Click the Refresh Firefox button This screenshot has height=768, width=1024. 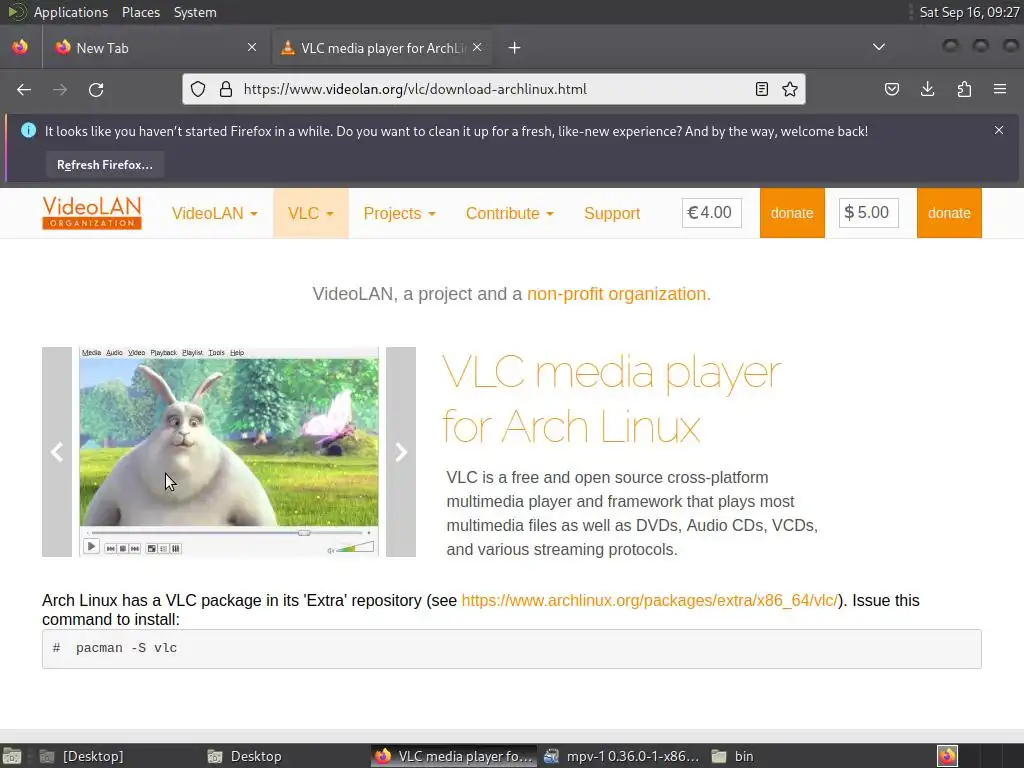(x=105, y=165)
